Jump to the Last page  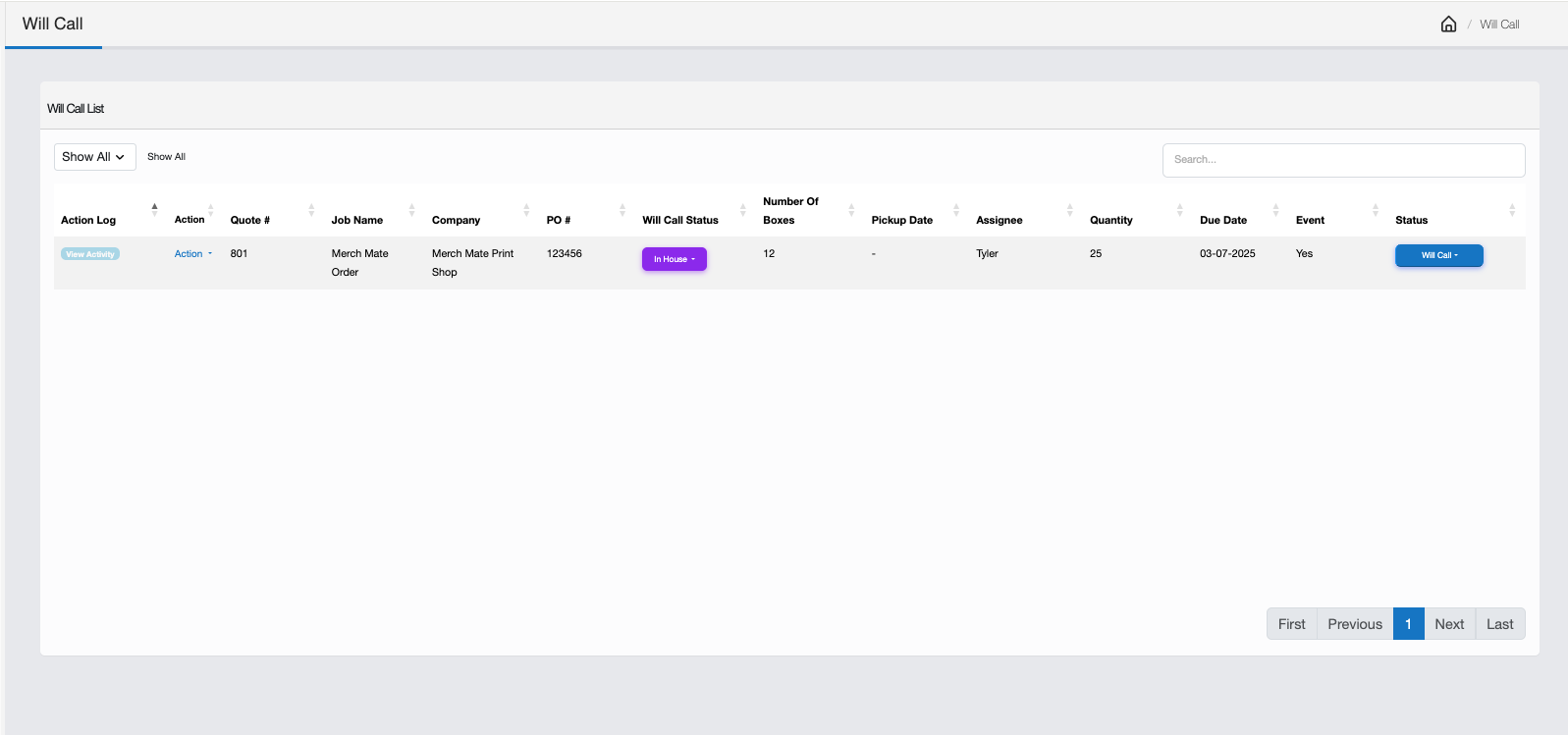click(1499, 624)
